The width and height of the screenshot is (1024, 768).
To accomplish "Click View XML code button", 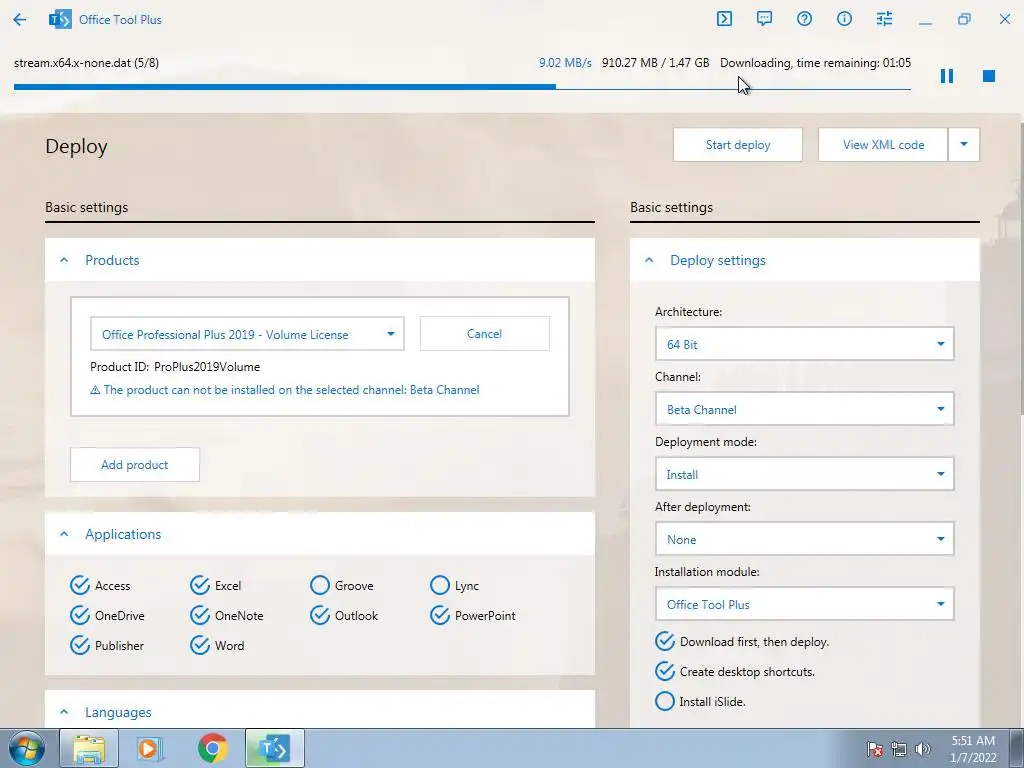I will click(x=883, y=144).
